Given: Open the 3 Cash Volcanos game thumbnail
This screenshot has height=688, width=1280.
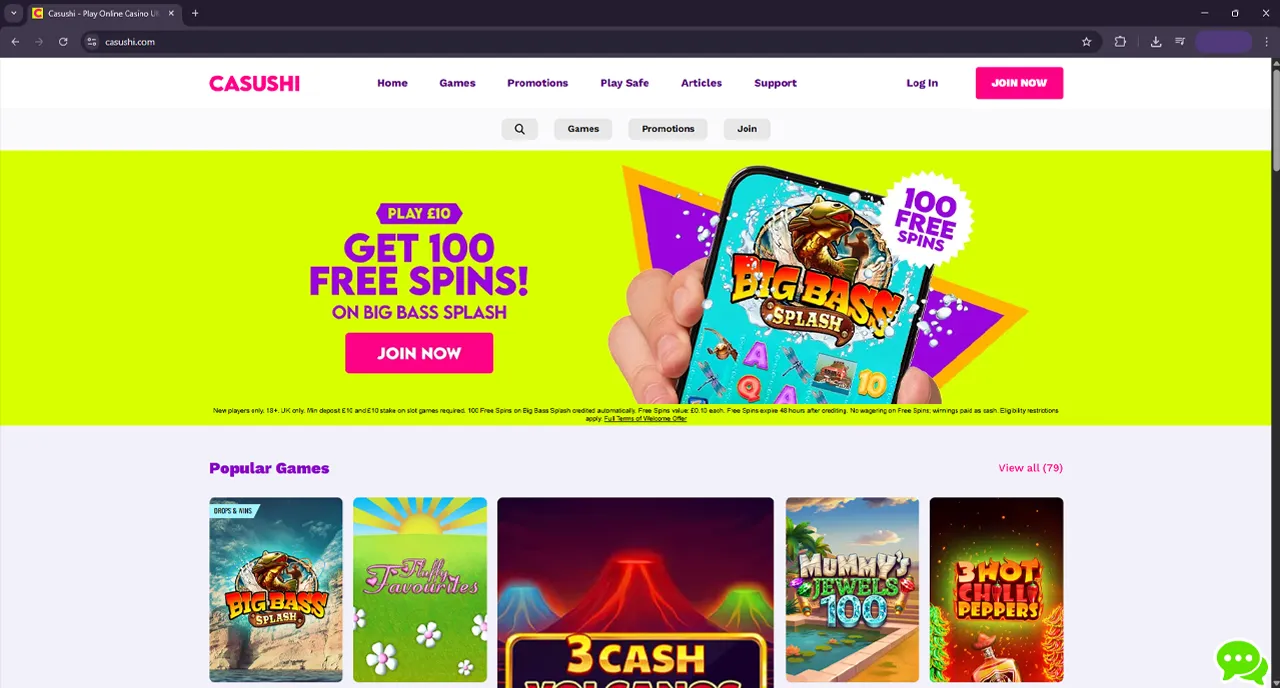Looking at the screenshot, I should pos(635,592).
